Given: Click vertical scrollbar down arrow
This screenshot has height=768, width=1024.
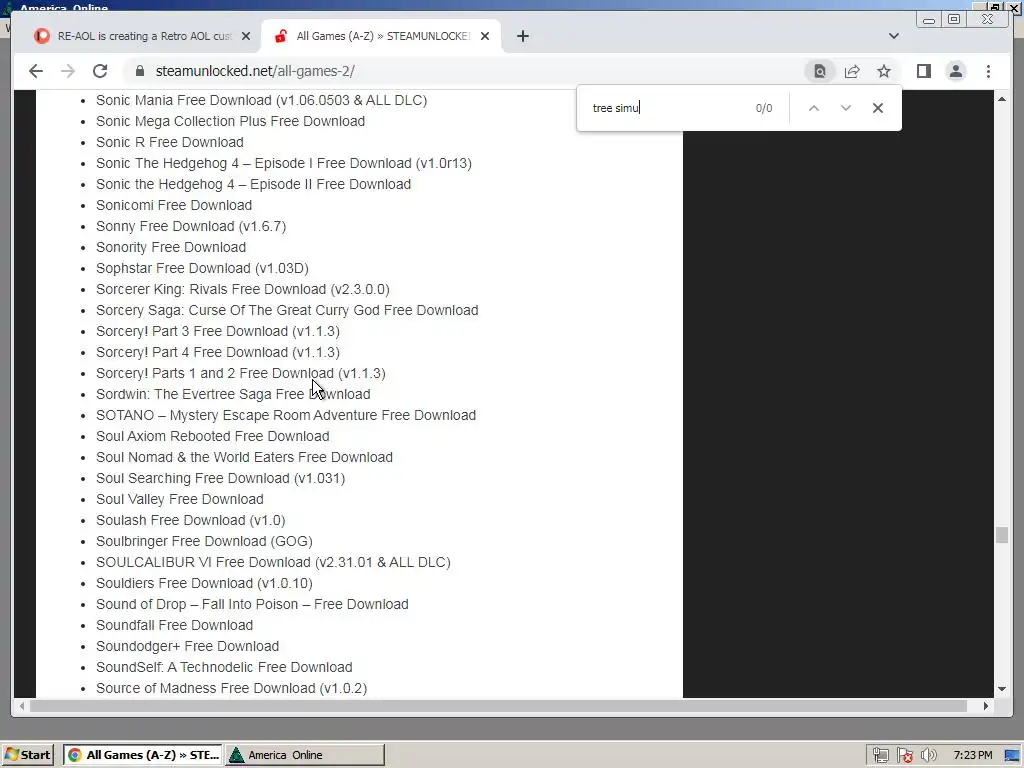Looking at the screenshot, I should coord(1002,689).
